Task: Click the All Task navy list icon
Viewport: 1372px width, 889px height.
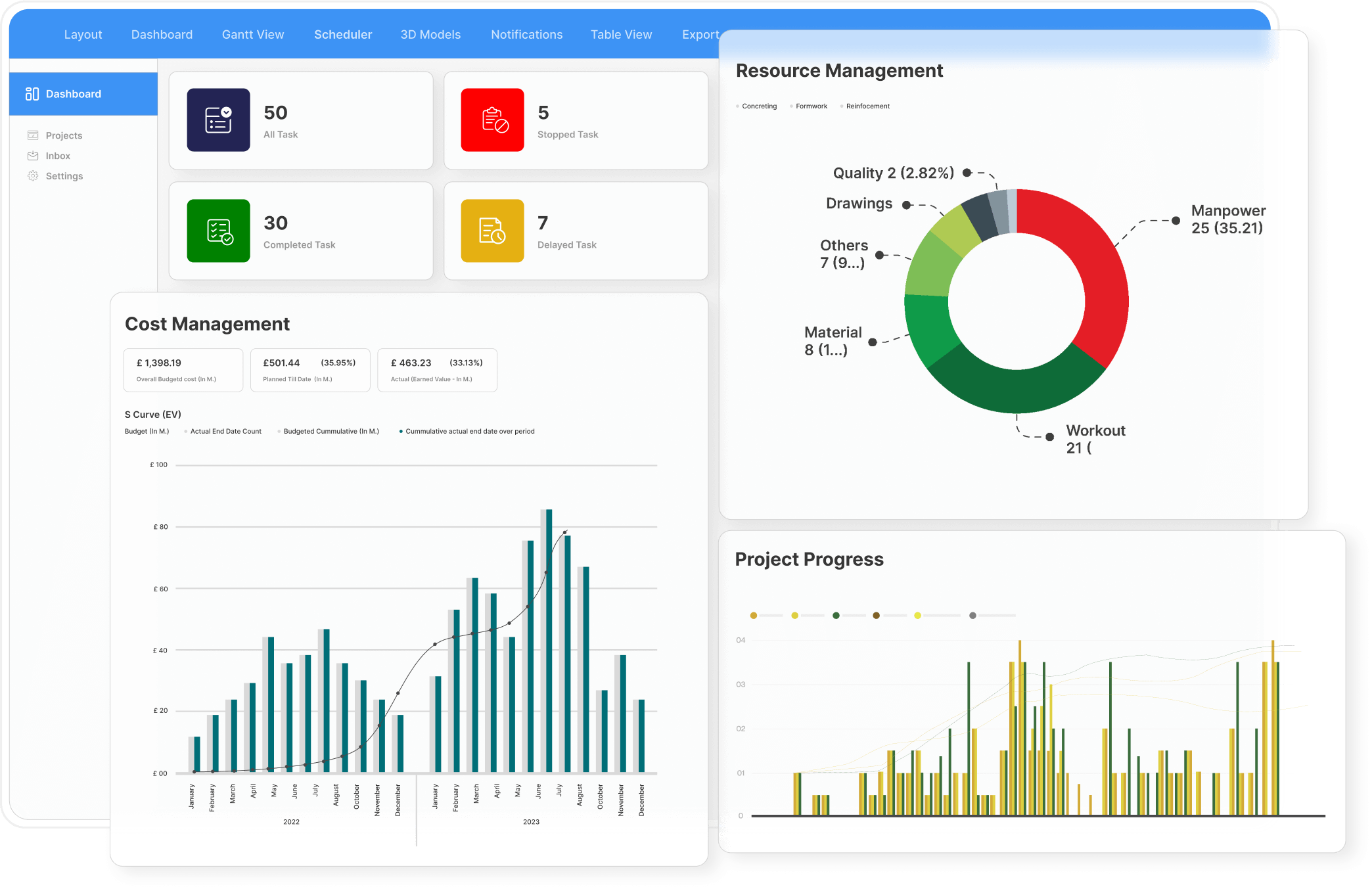Action: point(218,120)
